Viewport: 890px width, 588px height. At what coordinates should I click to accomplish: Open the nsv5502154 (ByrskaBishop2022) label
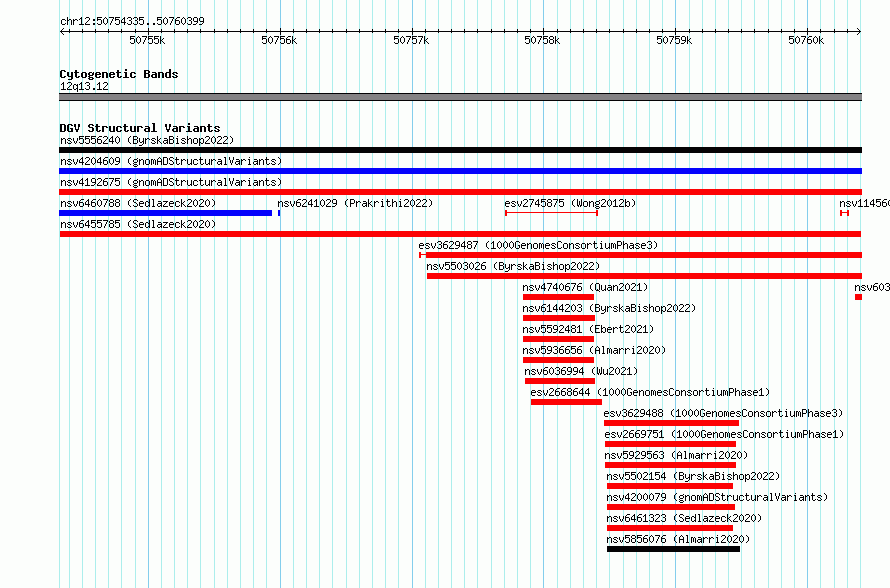(x=693, y=476)
